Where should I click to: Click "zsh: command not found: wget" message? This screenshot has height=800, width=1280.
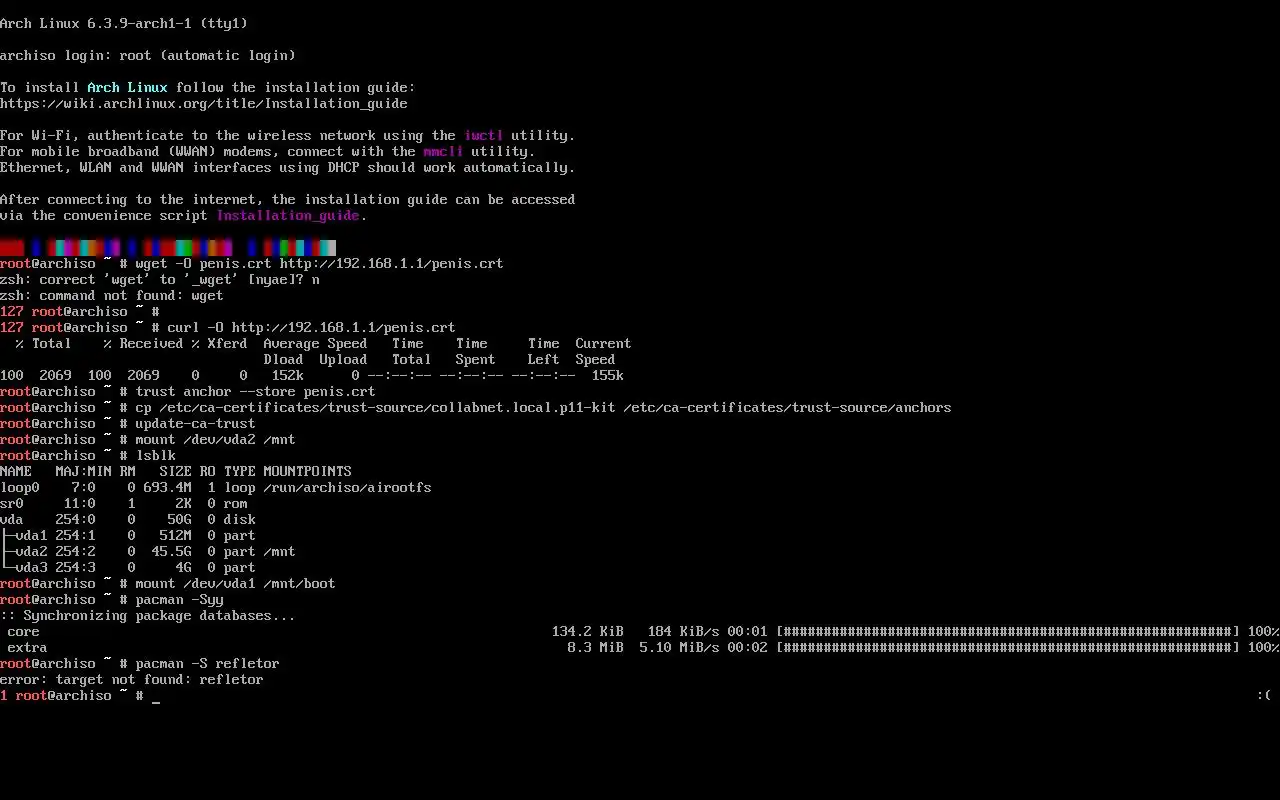tap(112, 295)
